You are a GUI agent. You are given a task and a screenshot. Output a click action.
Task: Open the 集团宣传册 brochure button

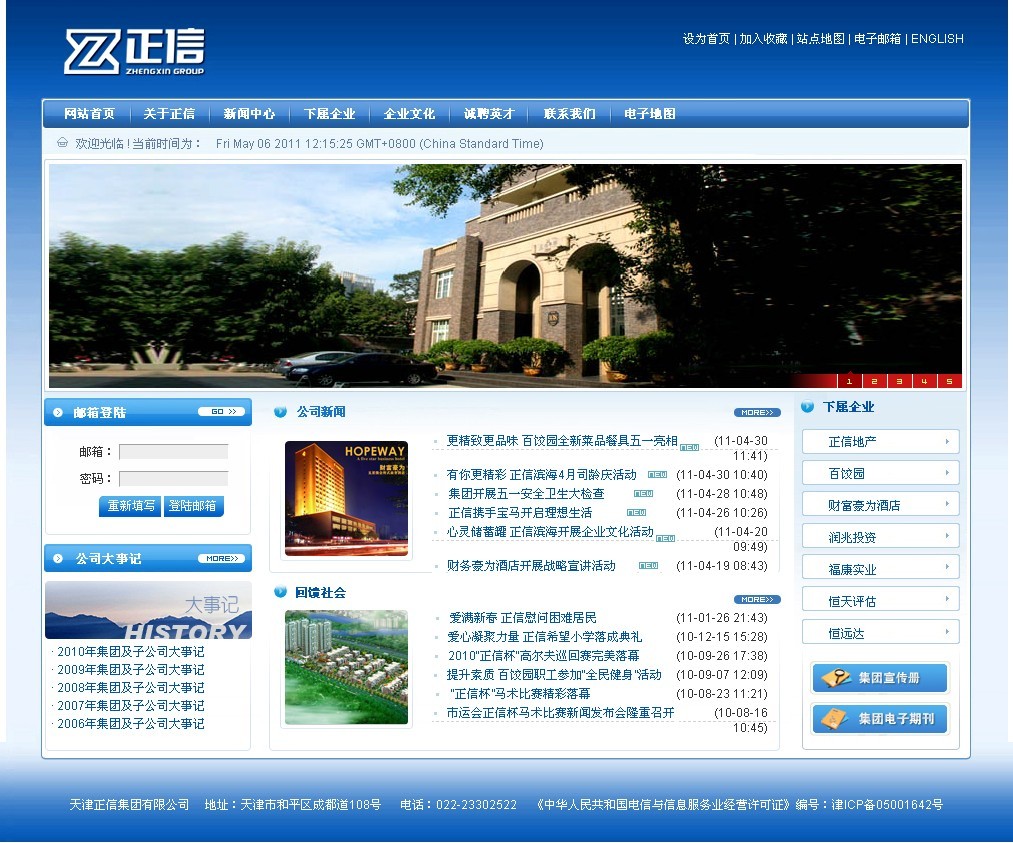(880, 678)
